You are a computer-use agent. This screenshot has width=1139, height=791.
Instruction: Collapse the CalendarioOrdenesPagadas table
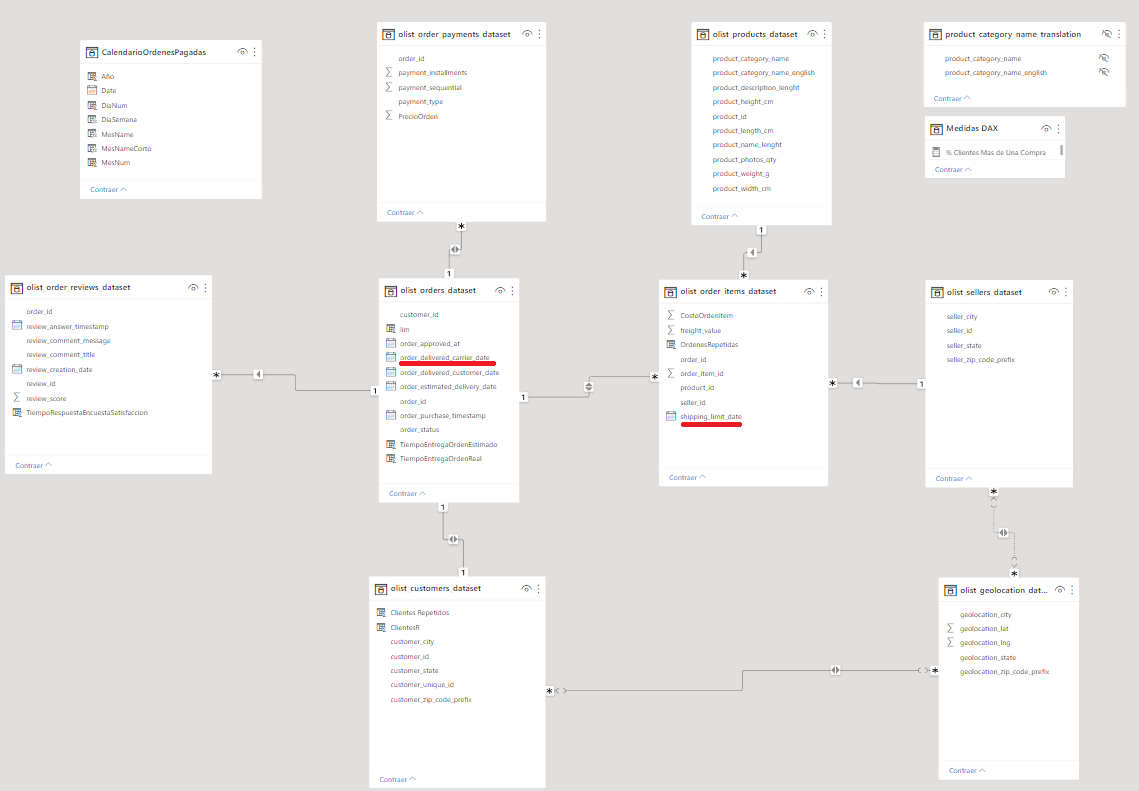pyautogui.click(x=108, y=190)
